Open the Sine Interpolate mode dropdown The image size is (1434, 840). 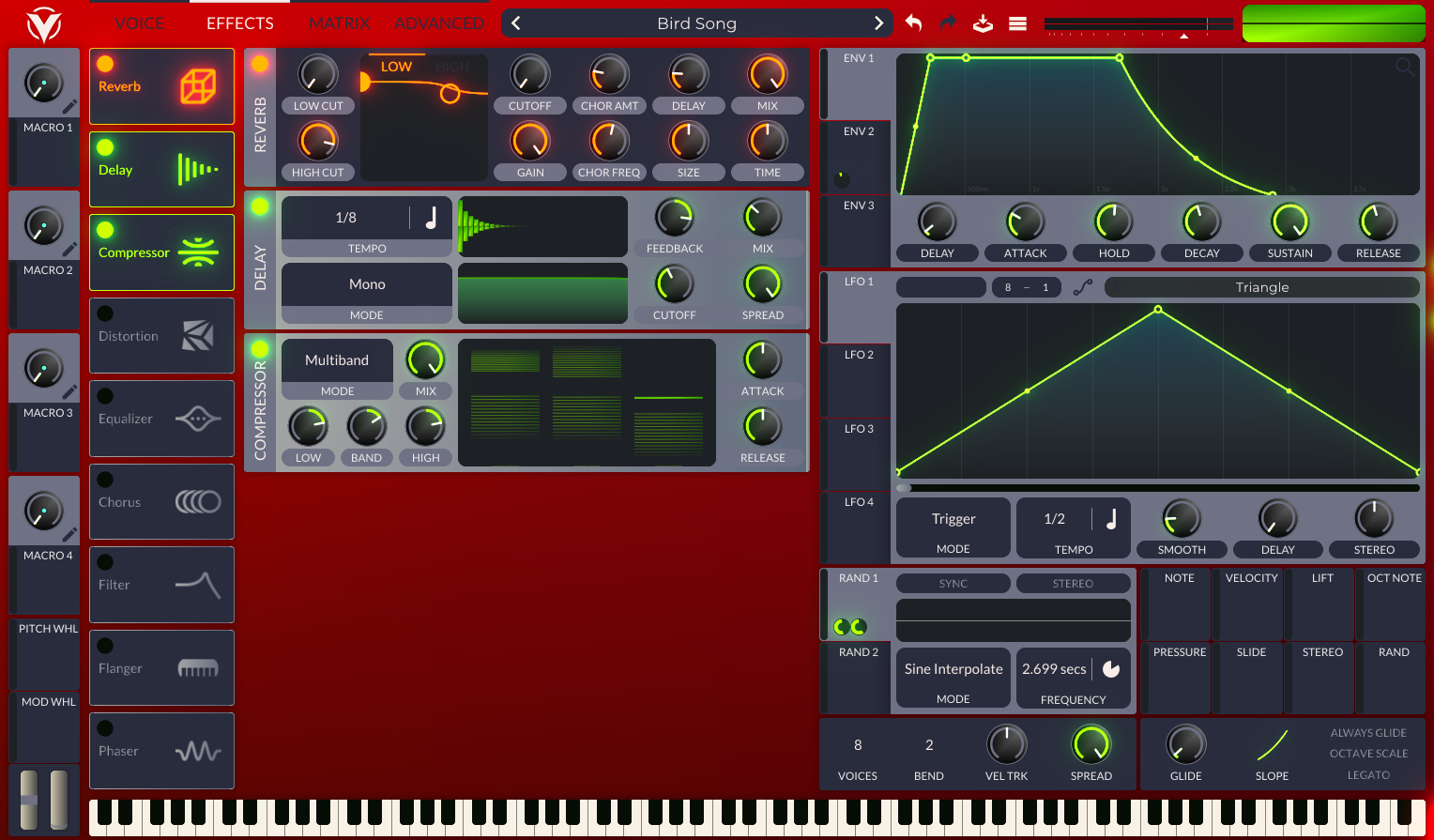(953, 670)
